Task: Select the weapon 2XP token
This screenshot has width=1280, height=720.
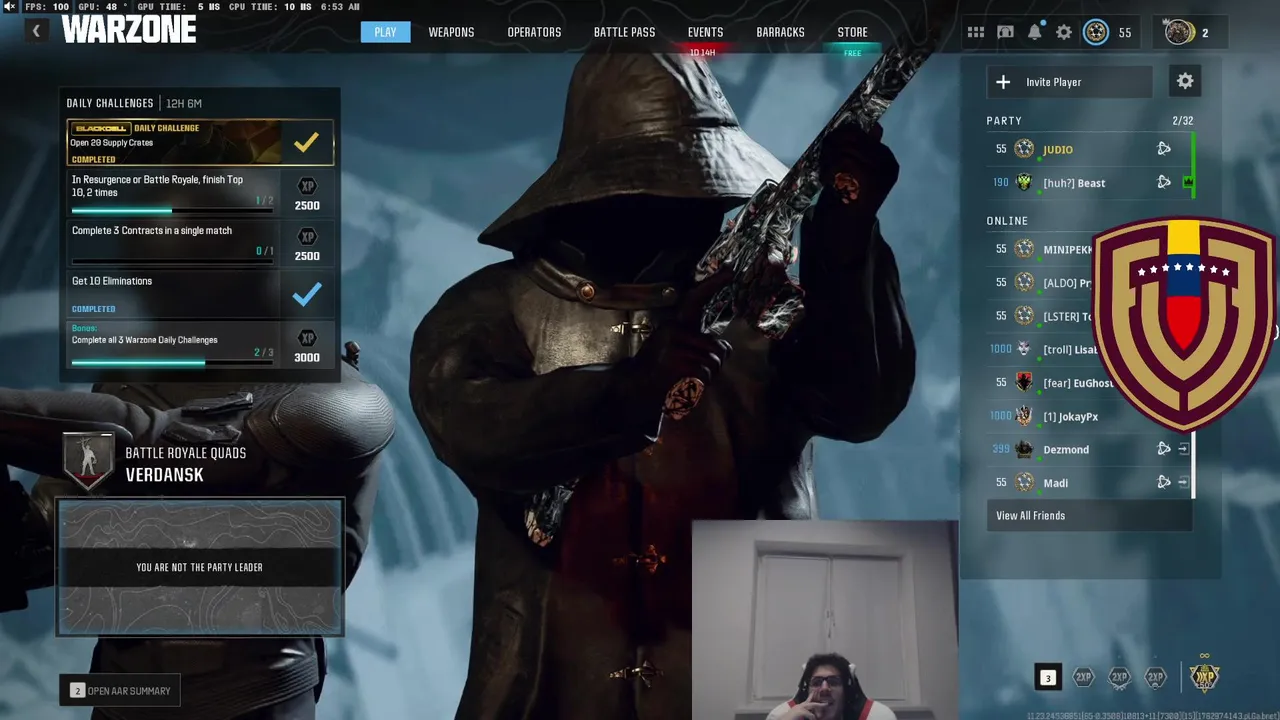Action: click(1119, 677)
